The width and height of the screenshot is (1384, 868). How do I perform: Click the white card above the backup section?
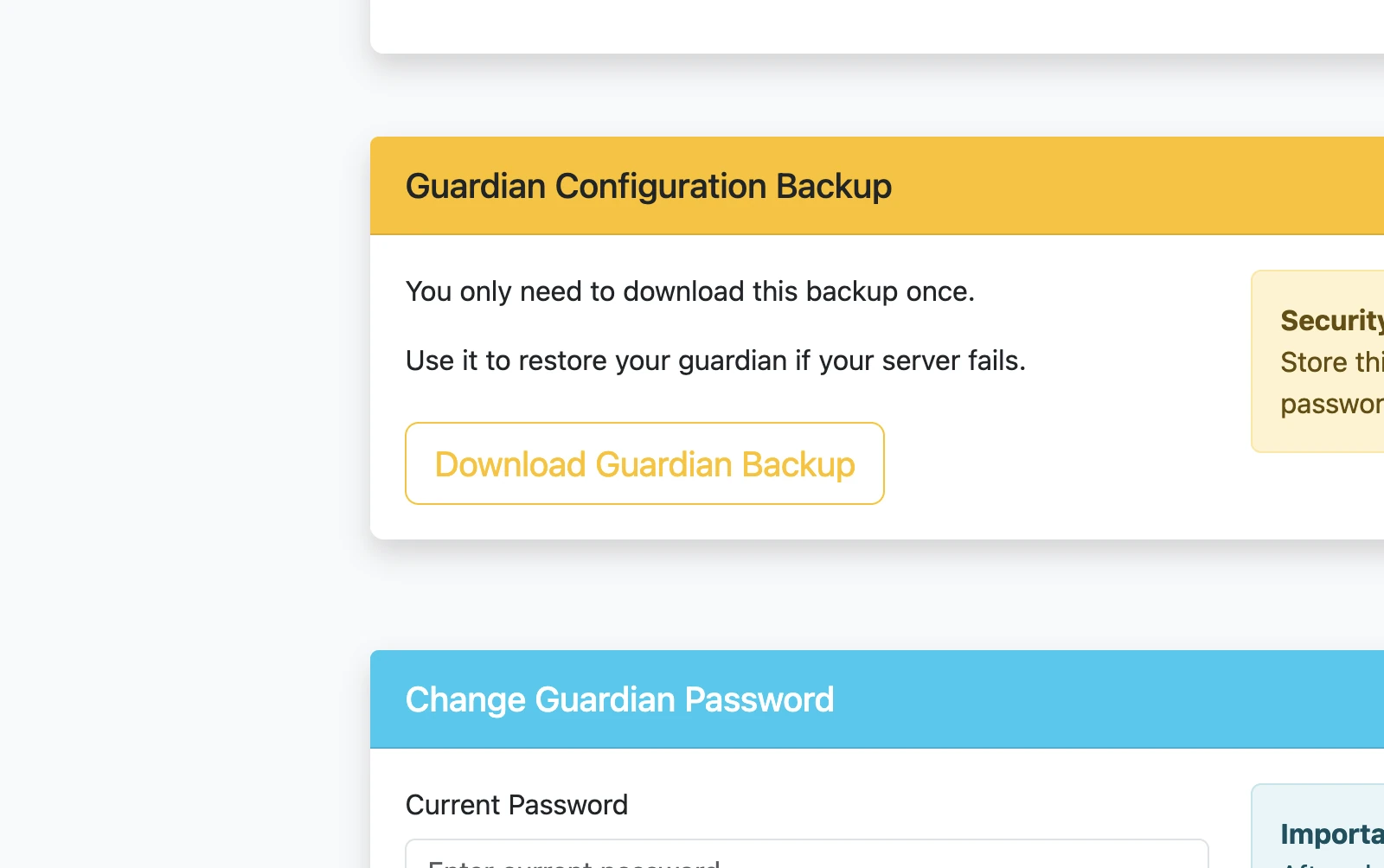point(865,22)
